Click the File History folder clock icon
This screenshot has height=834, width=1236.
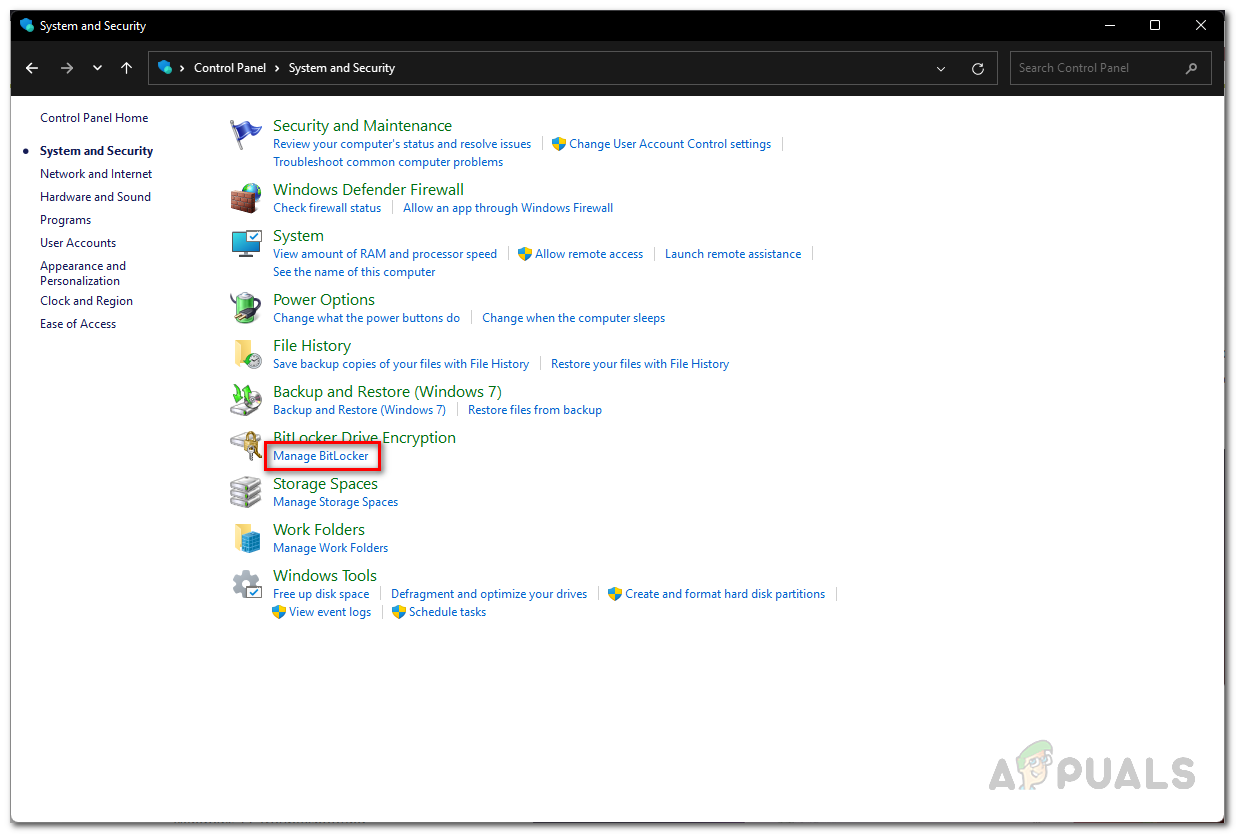point(247,354)
